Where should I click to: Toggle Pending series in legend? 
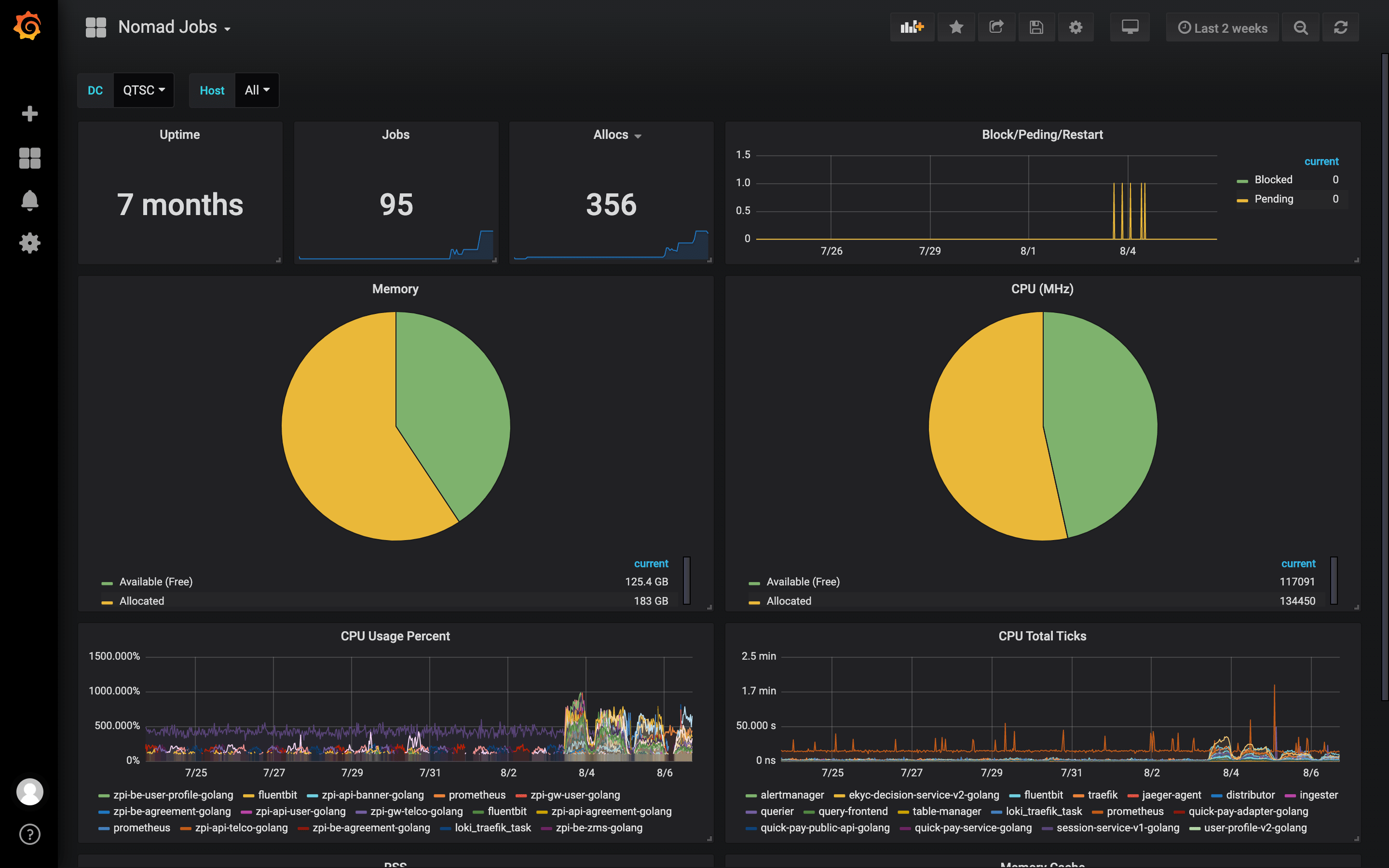[x=1273, y=199]
